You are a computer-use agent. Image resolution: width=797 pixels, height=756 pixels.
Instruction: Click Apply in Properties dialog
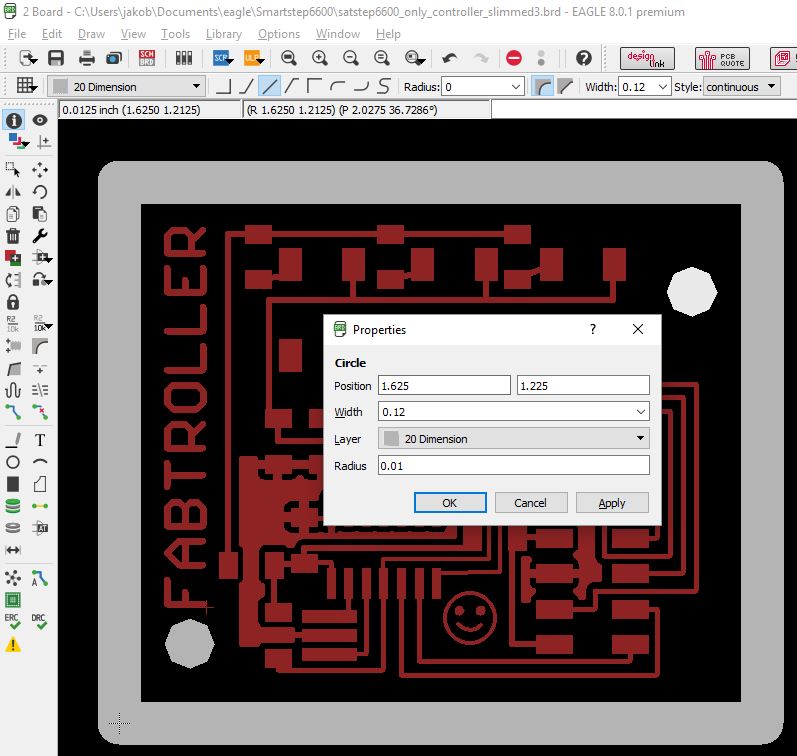612,503
